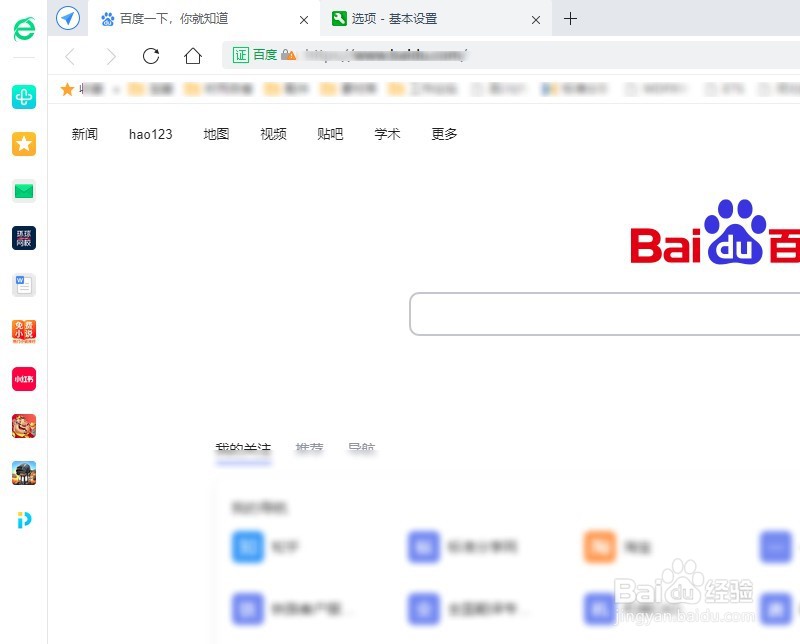The image size is (800, 644).
Task: Close the 百度一下 tab
Action: click(x=304, y=20)
